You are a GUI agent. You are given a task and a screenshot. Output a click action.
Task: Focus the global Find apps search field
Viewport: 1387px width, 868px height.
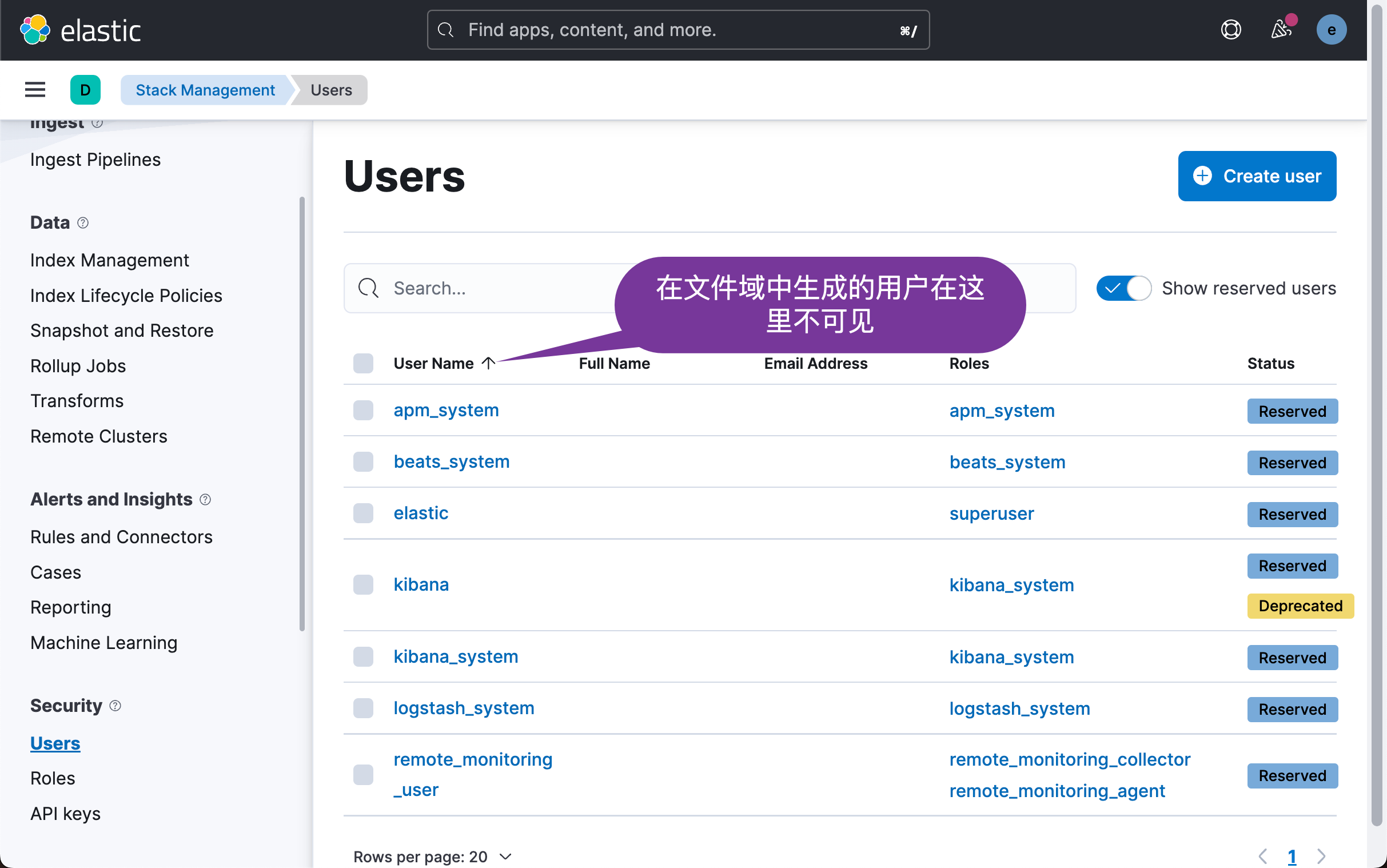click(x=678, y=30)
